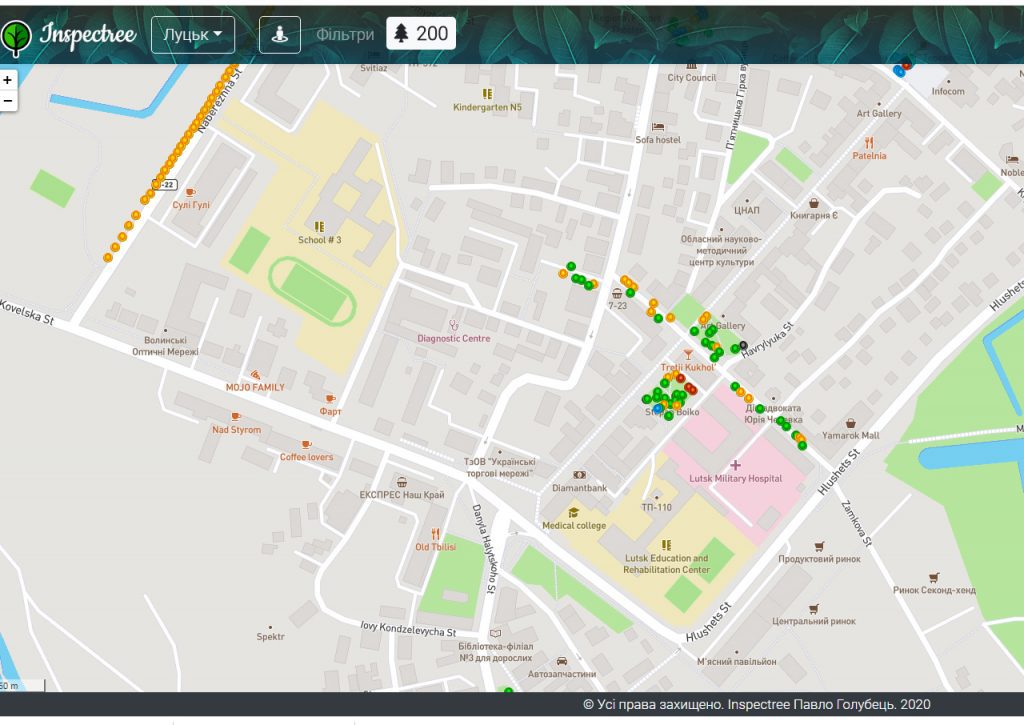Click the Inspectree brand name text
The width and height of the screenshot is (1024, 725).
point(88,35)
